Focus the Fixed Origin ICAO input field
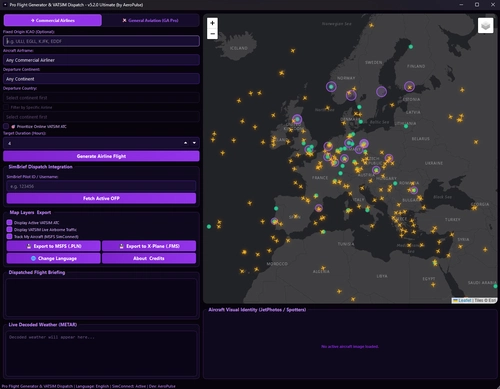This screenshot has width=500, height=389. click(101, 41)
